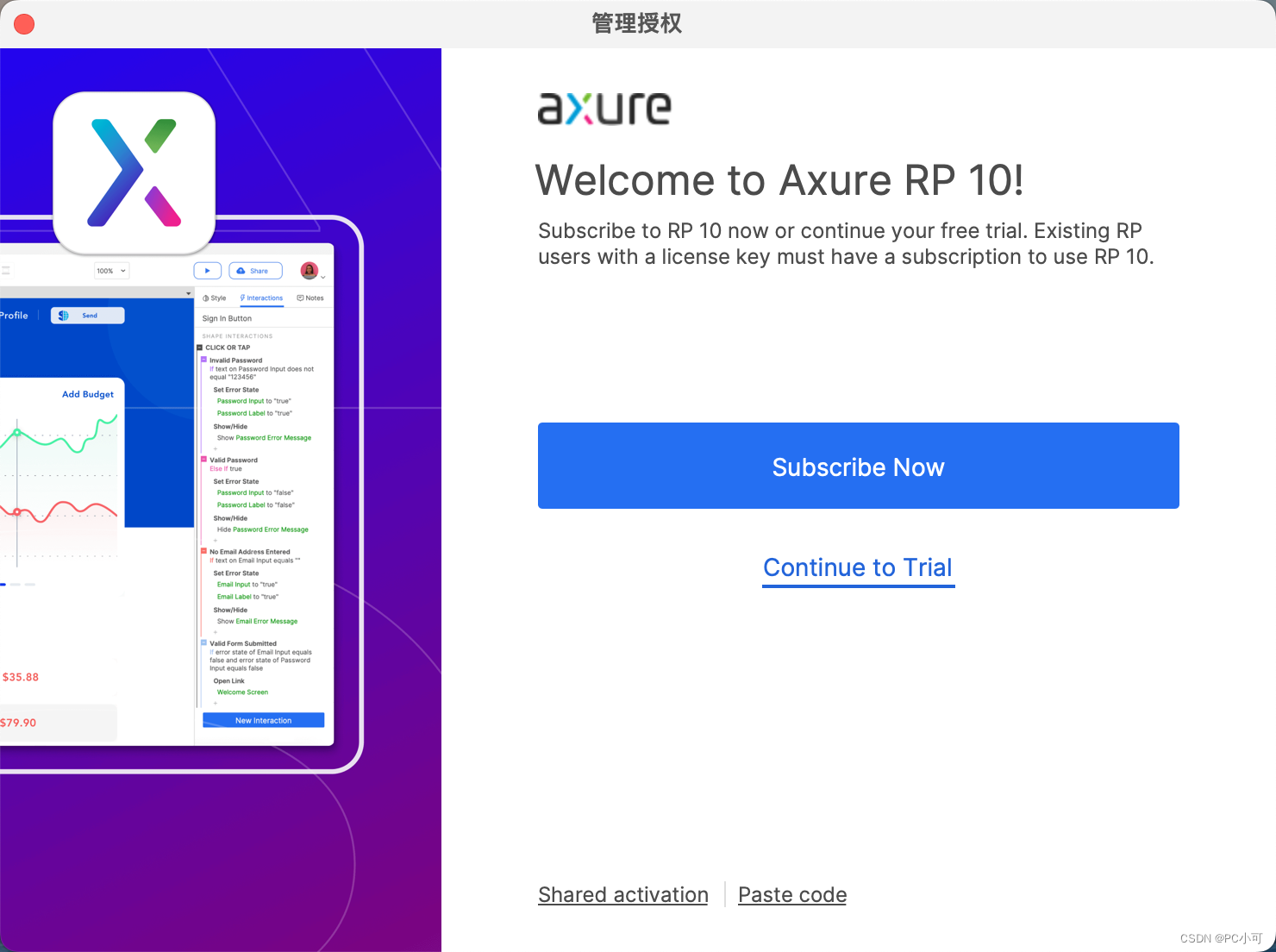The height and width of the screenshot is (952, 1276).
Task: Click the Subscribe Now button
Action: click(858, 466)
